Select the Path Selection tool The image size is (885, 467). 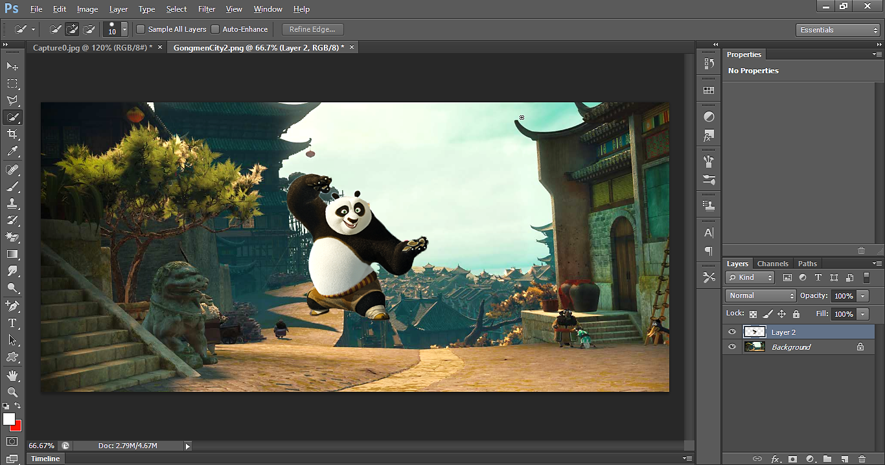coord(12,340)
